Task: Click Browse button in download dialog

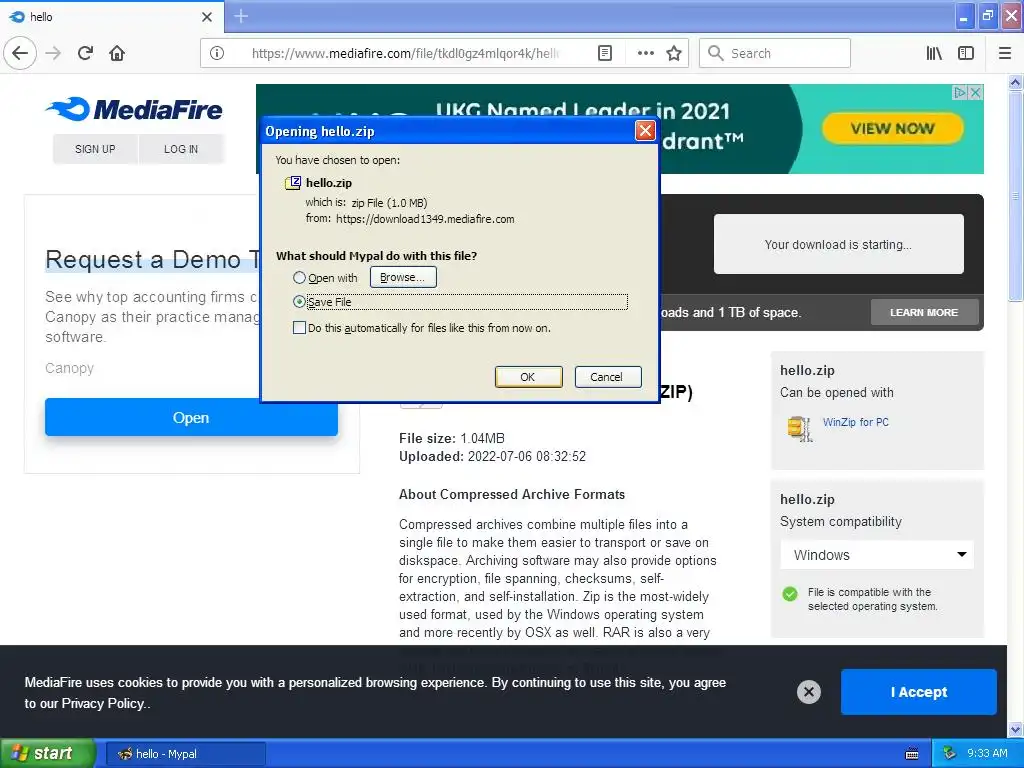Action: point(403,277)
